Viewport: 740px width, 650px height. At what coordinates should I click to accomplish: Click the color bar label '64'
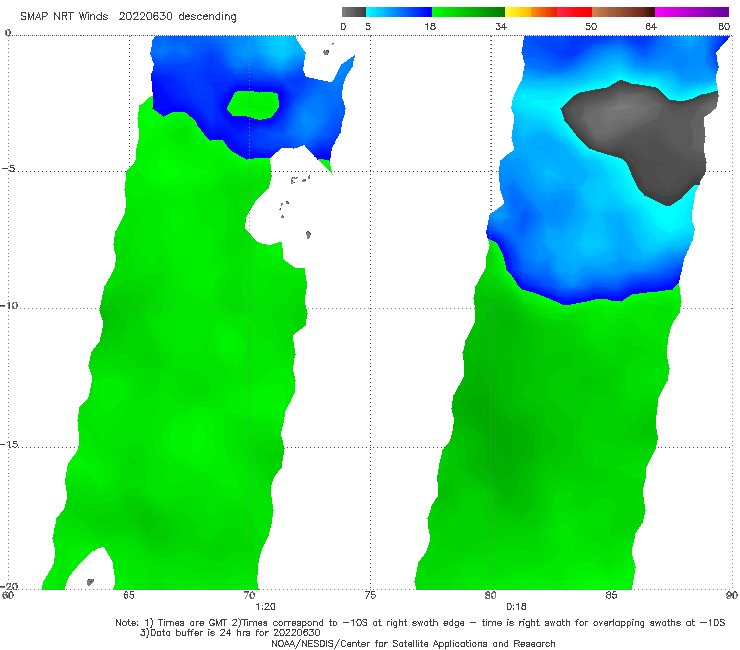coord(651,26)
